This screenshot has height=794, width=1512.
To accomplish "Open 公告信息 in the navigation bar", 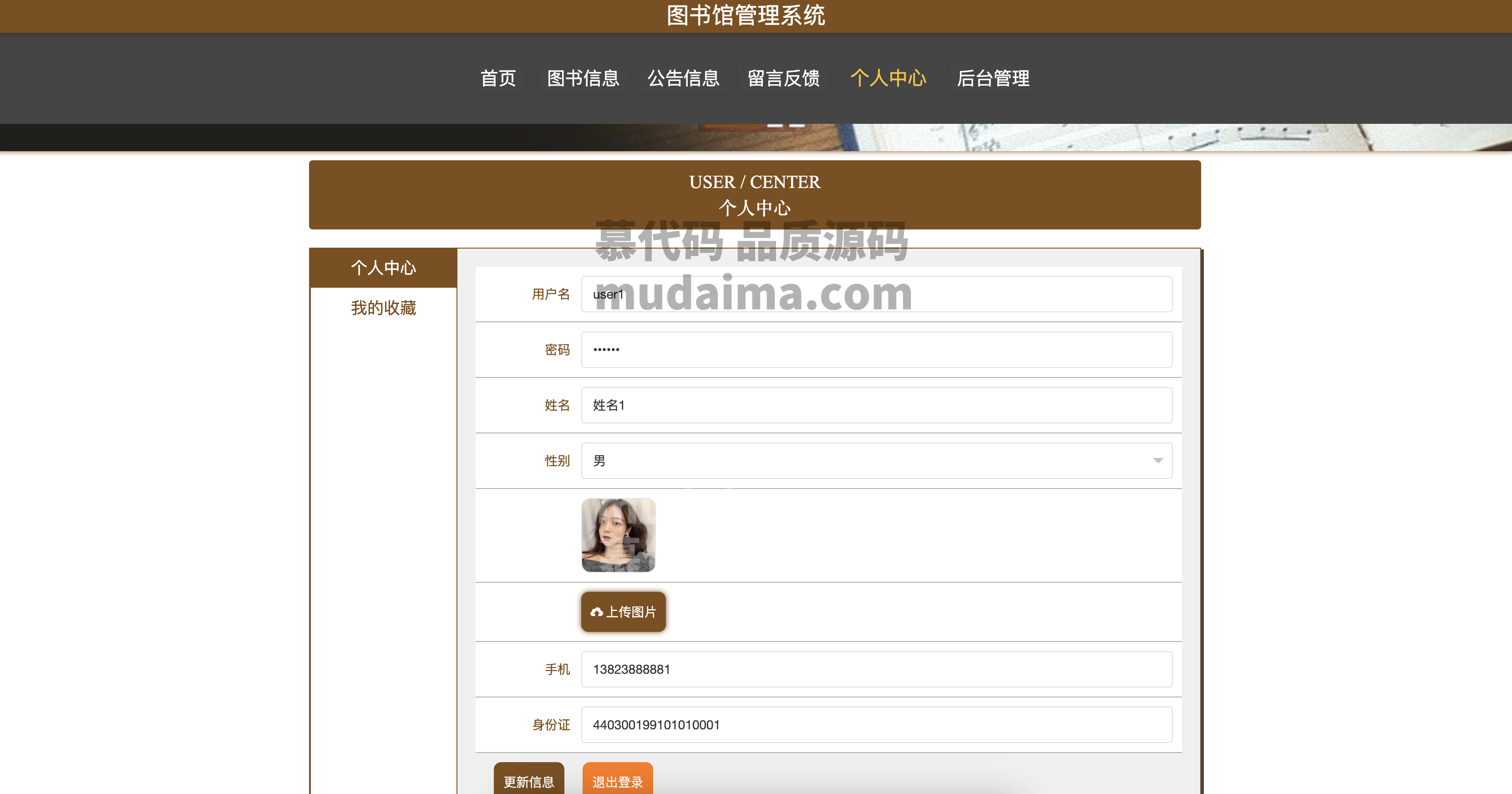I will tap(683, 78).
